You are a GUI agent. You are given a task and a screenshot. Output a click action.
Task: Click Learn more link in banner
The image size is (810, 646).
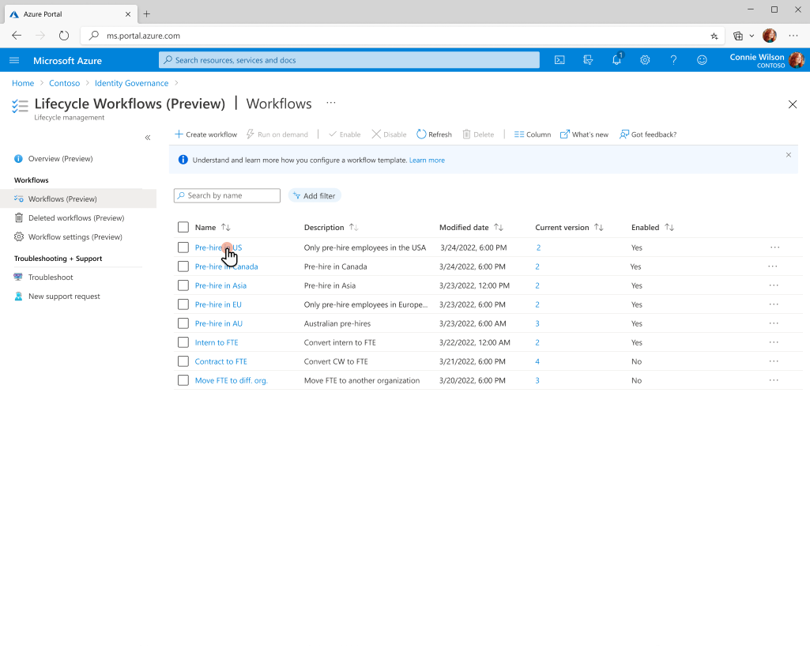pyautogui.click(x=427, y=160)
